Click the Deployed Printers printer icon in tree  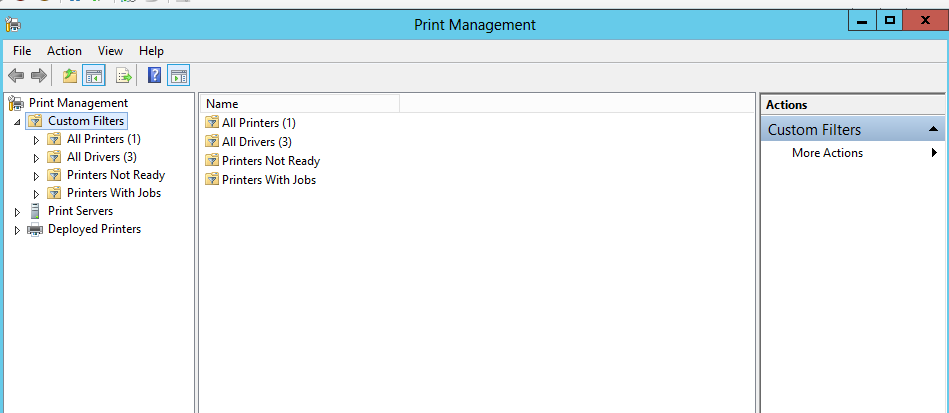coord(35,230)
